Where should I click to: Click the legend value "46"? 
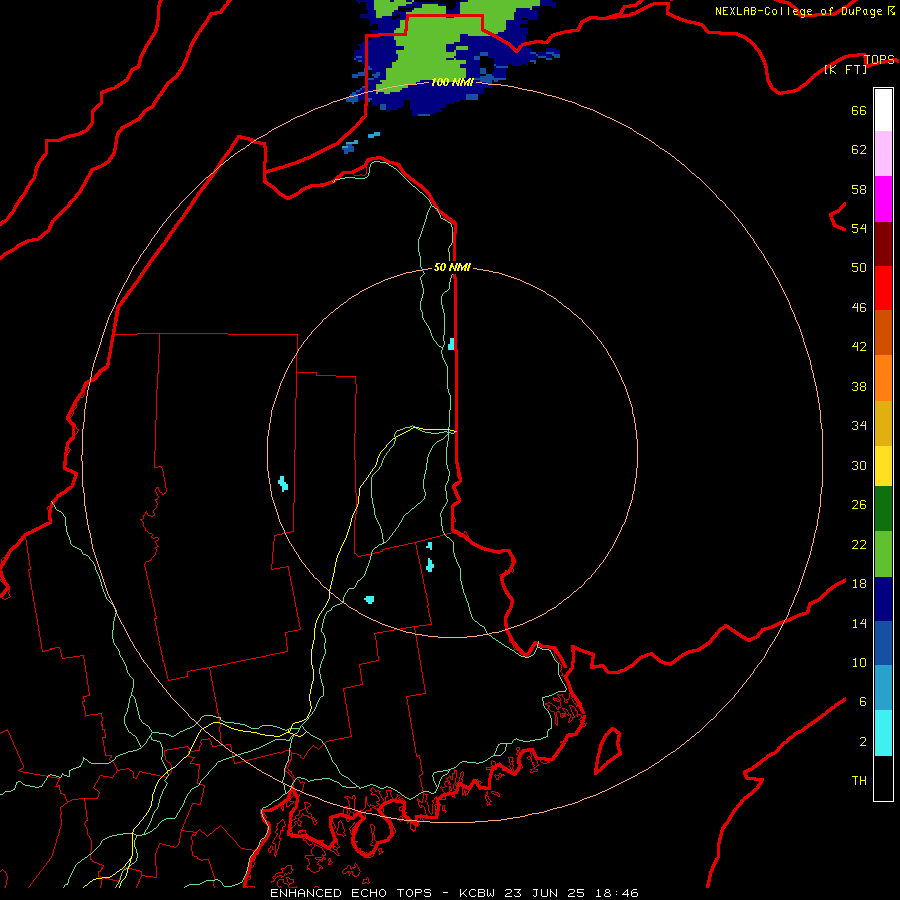(859, 308)
